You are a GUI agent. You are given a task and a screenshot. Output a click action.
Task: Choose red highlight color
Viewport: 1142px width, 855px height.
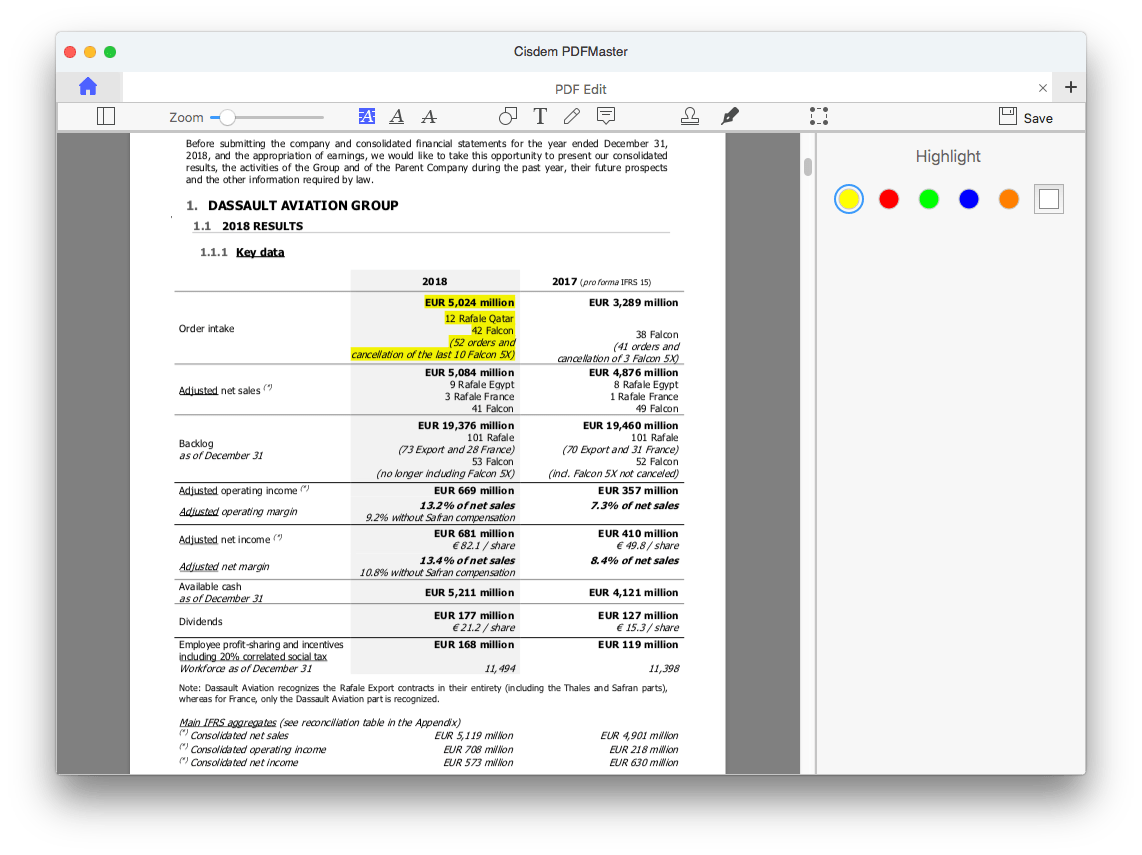[889, 199]
